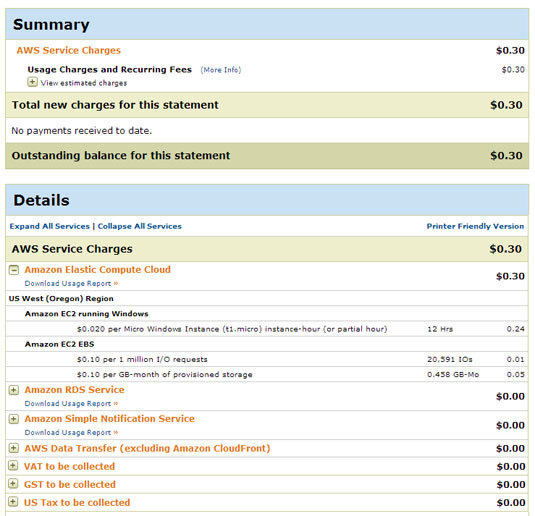Select Amazon EC2 running Windows row
Image resolution: width=535 pixels, height=516 pixels.
[x=267, y=314]
